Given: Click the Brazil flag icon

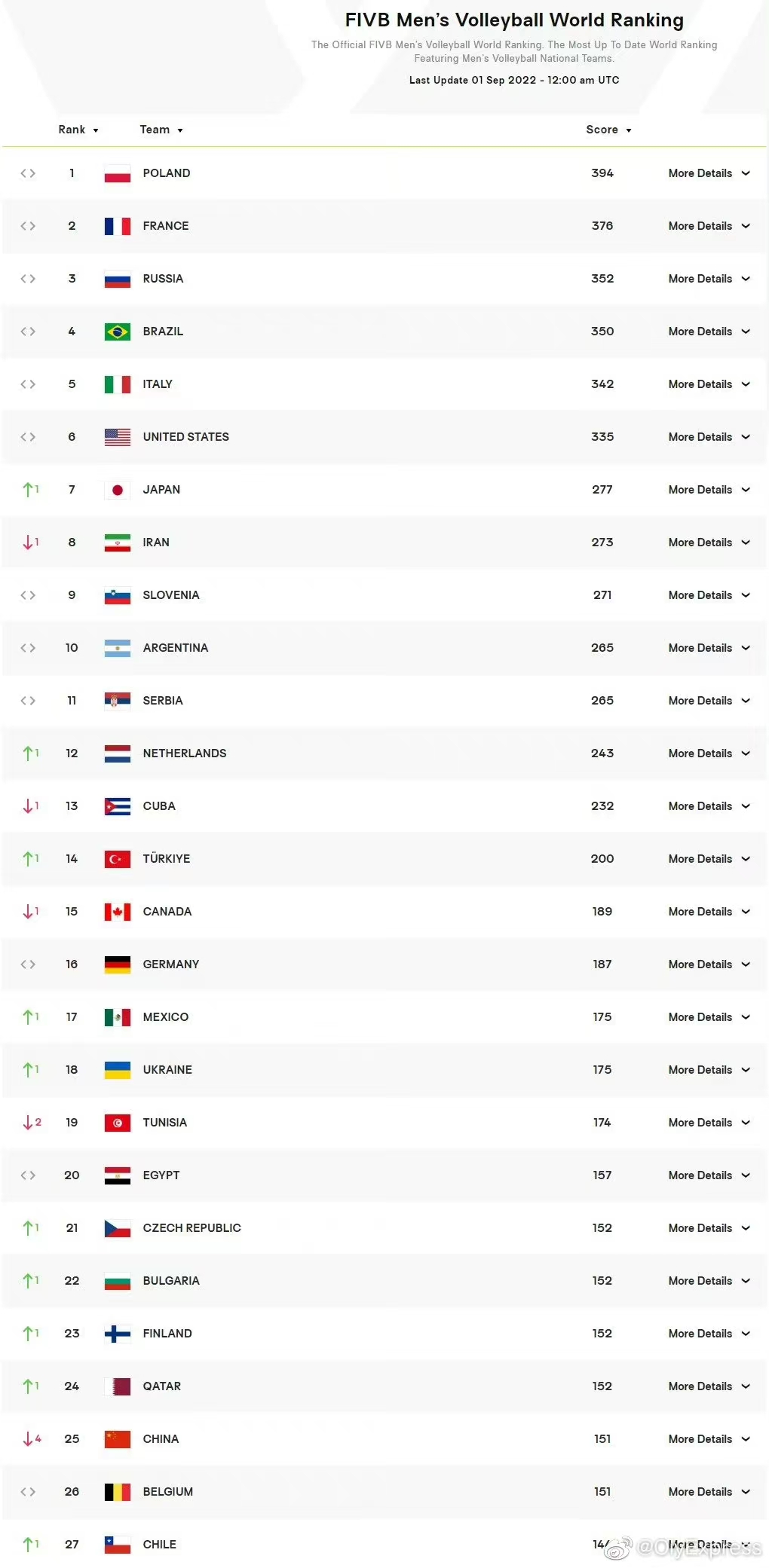Looking at the screenshot, I should point(118,332).
